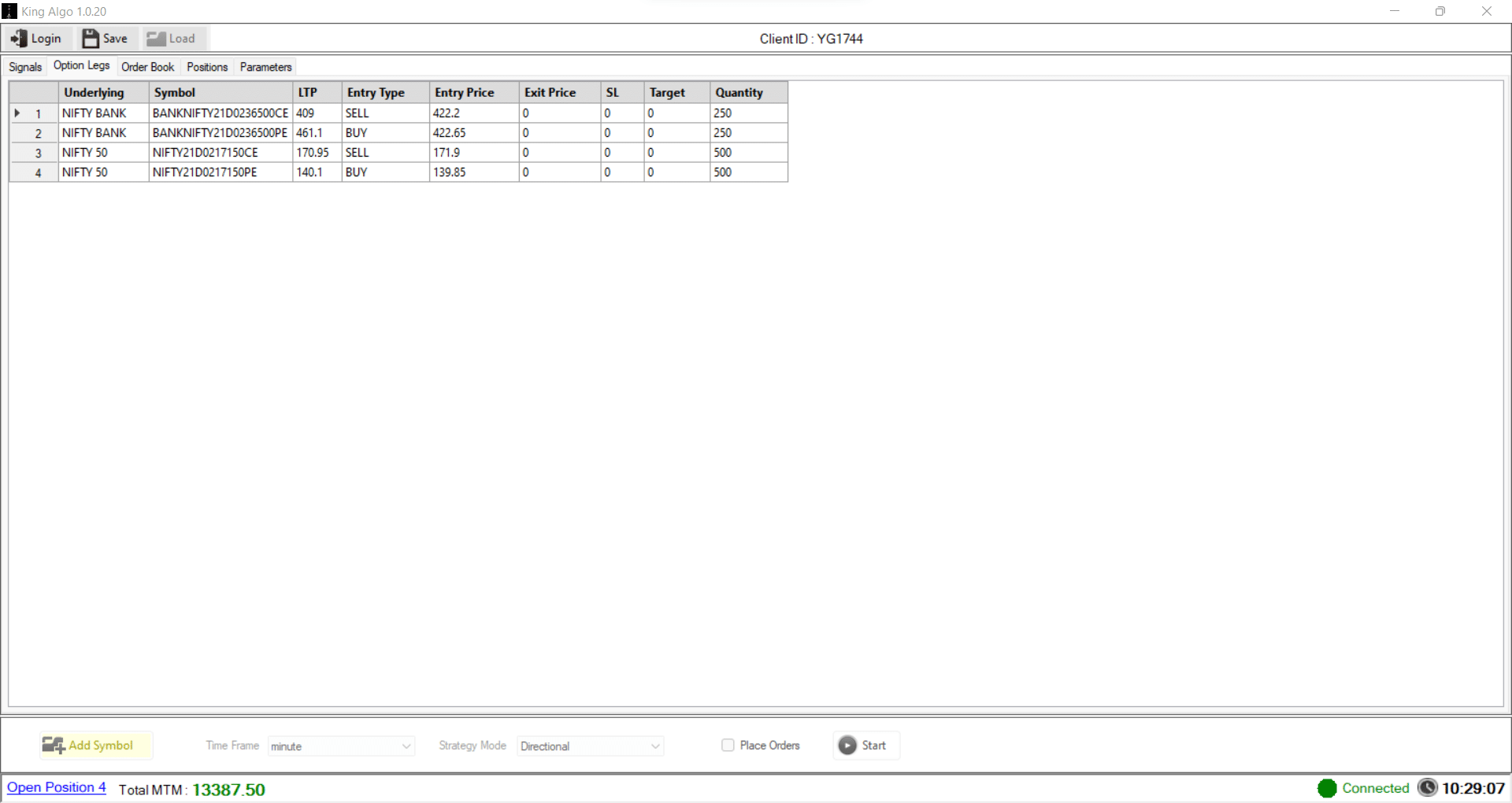This screenshot has height=803, width=1512.
Task: Enable the Place Orders checkbox
Action: [728, 745]
